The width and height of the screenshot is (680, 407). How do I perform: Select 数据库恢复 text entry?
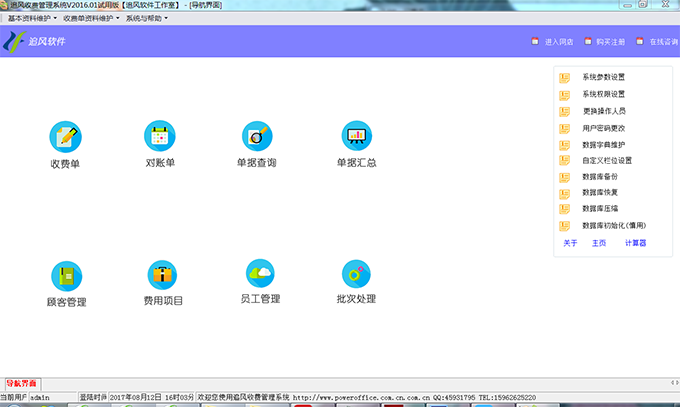point(600,192)
